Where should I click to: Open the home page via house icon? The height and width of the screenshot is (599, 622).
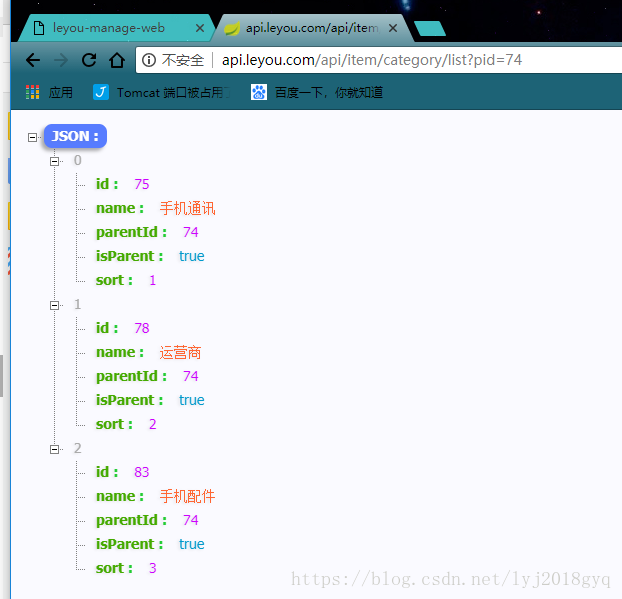point(117,60)
